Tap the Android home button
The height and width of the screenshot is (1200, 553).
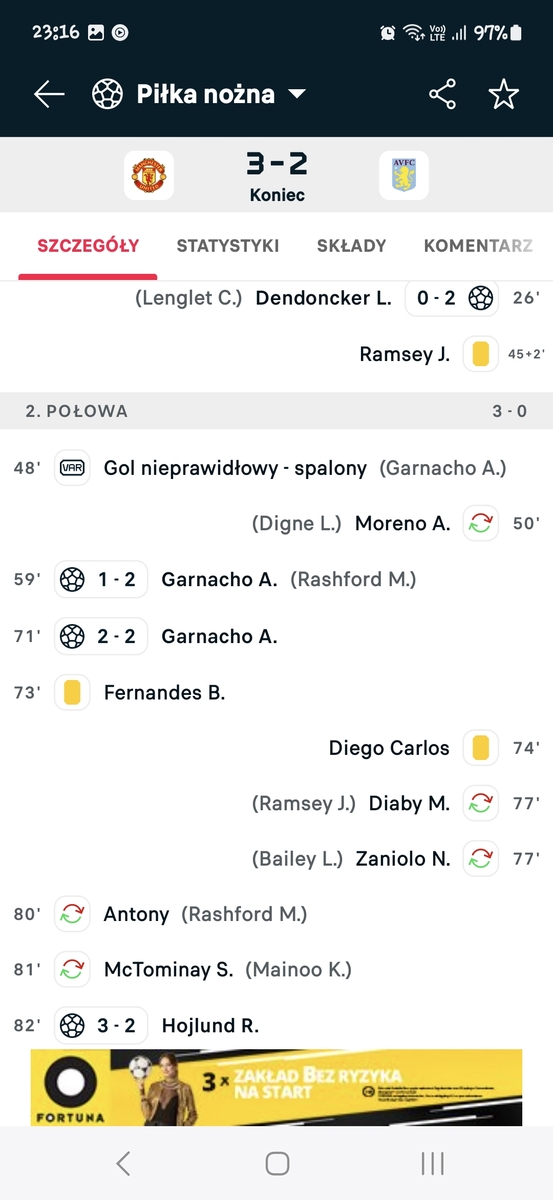tap(277, 1163)
